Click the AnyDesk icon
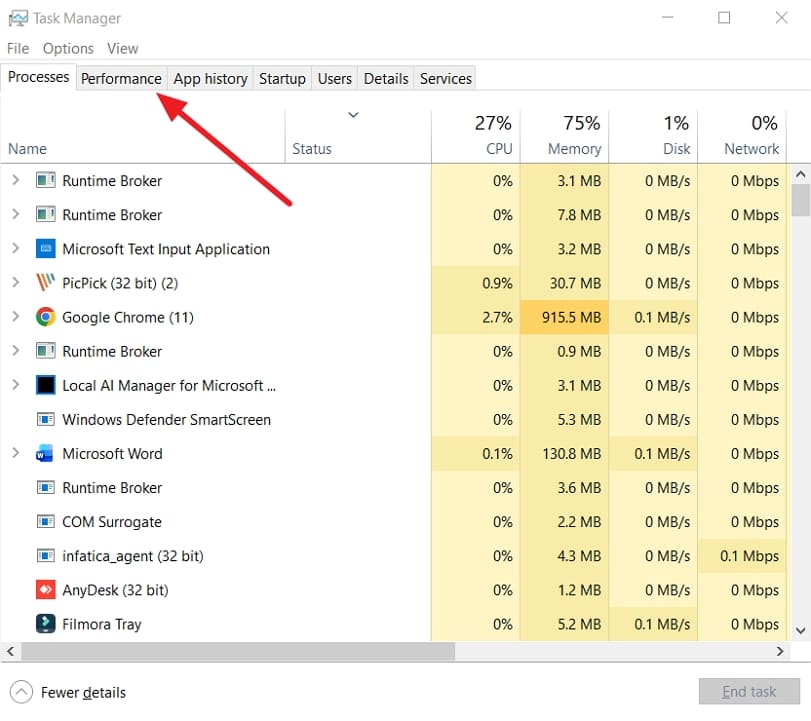This screenshot has height=721, width=811. [x=46, y=590]
